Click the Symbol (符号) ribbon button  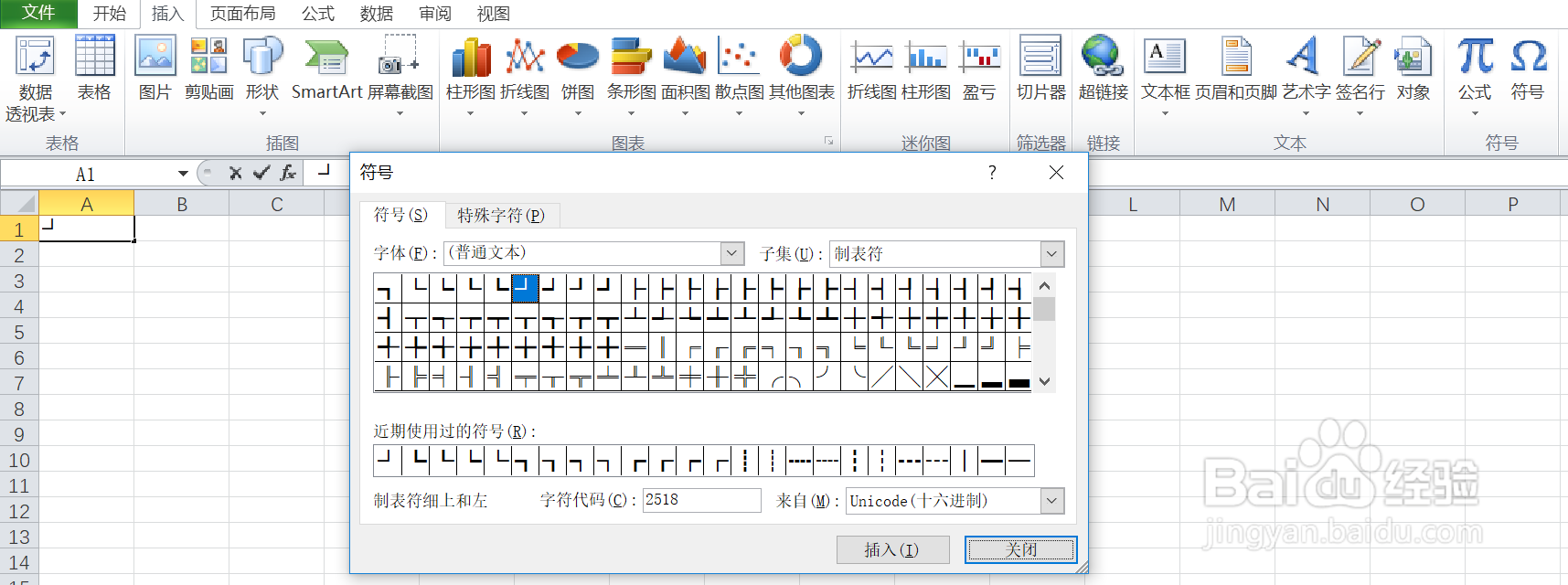pyautogui.click(x=1528, y=69)
